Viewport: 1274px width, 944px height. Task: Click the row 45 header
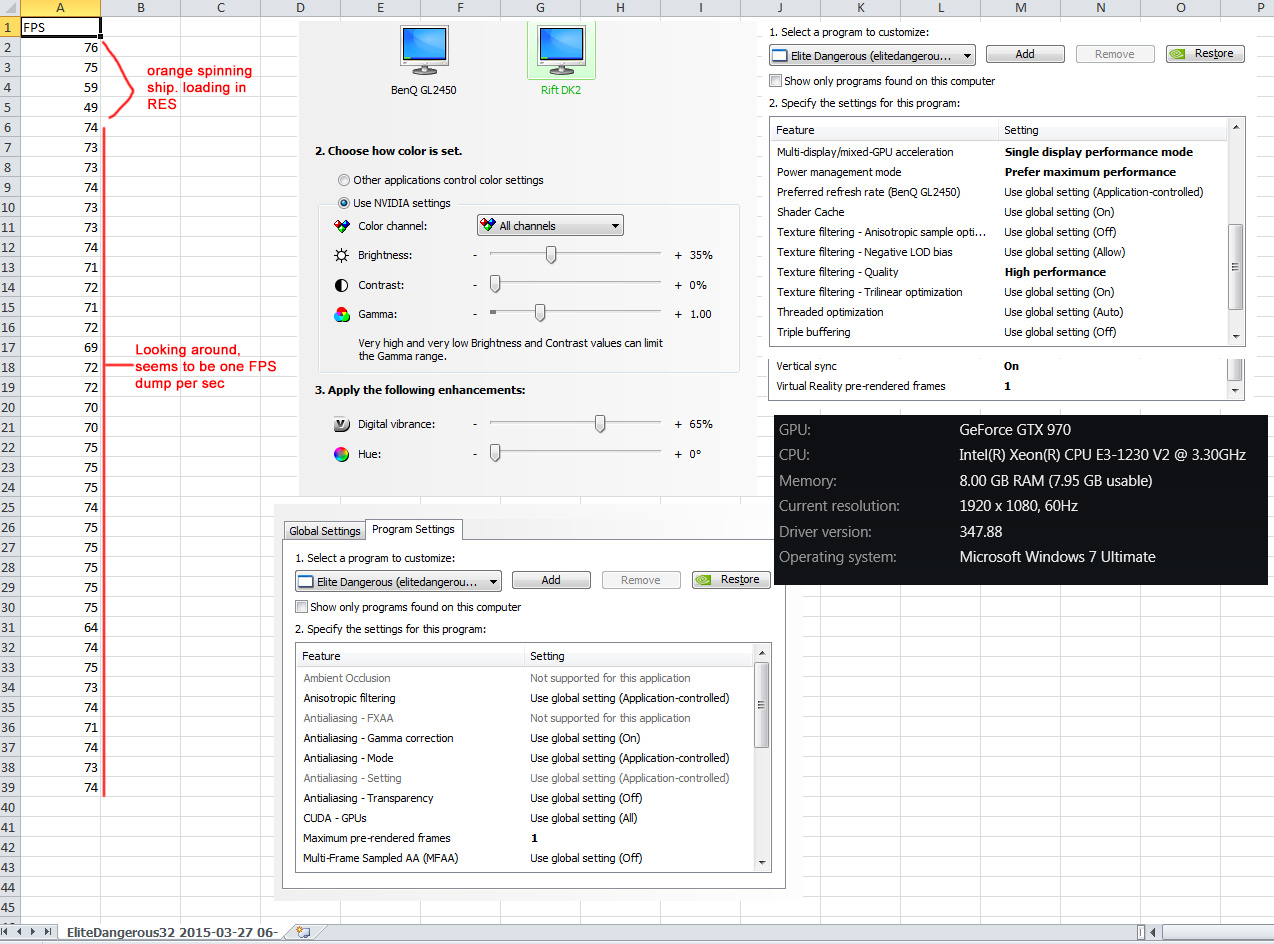click(10, 908)
